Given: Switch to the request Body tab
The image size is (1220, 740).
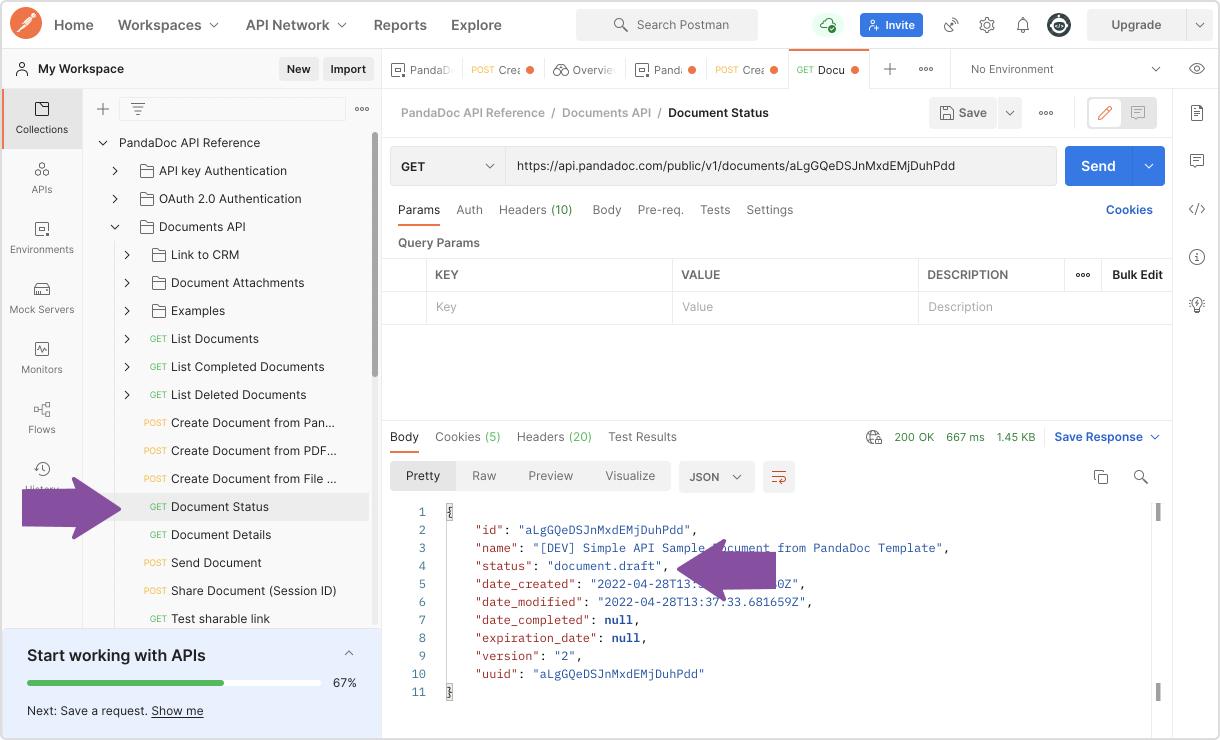Looking at the screenshot, I should (x=606, y=210).
